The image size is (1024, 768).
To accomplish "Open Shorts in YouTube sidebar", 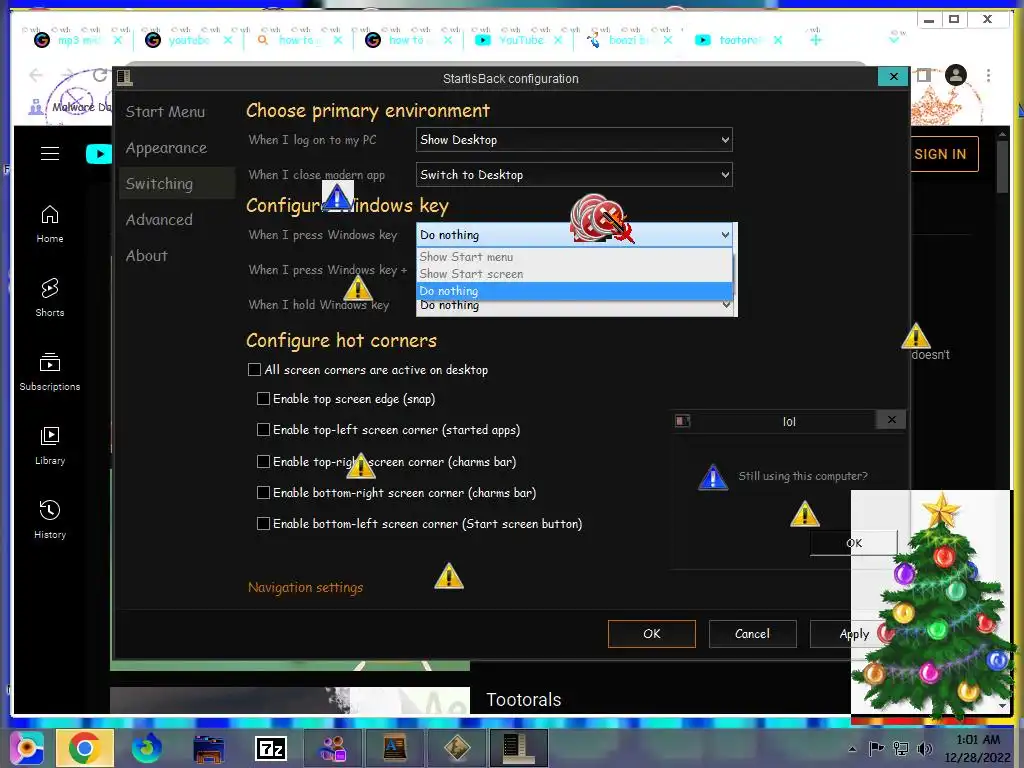I will (50, 298).
